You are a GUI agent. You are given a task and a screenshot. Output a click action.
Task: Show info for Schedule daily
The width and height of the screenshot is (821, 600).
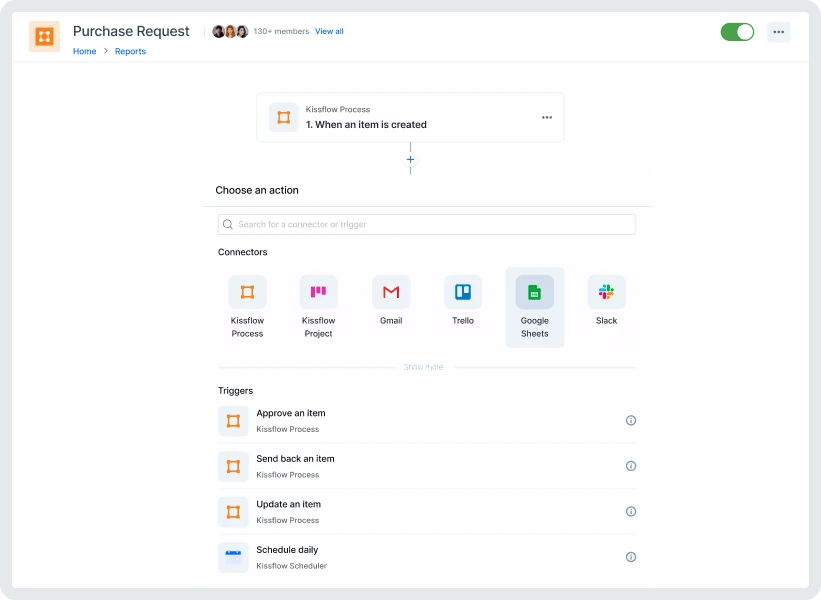pos(631,557)
